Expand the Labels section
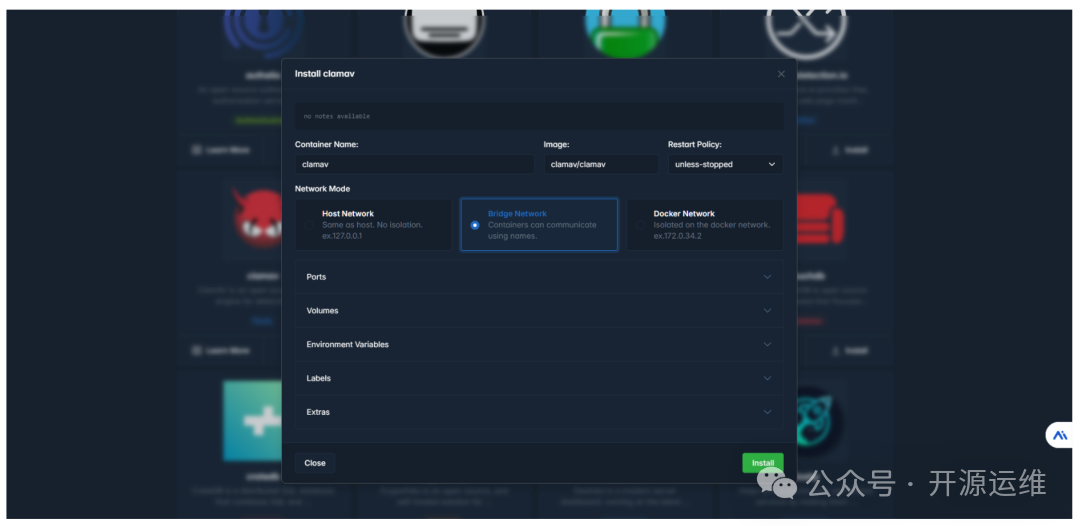 [x=539, y=378]
